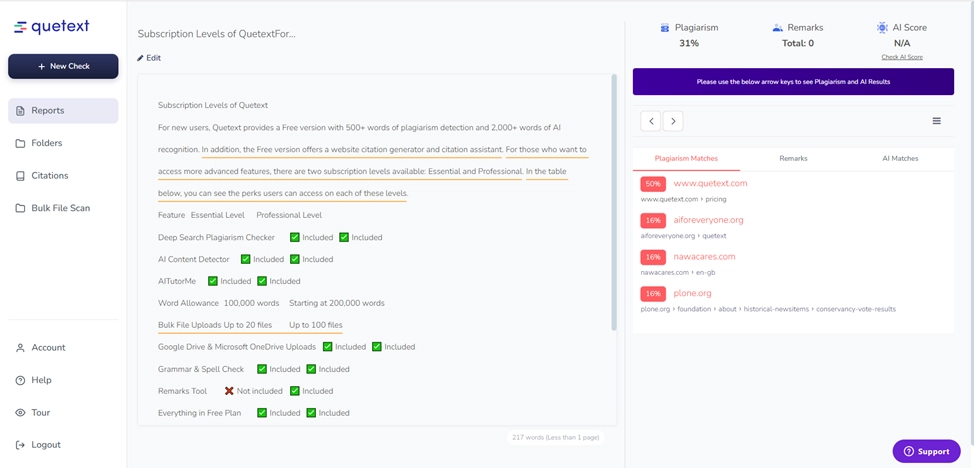This screenshot has width=974, height=468.
Task: Click the Reports document icon
Action: 20,111
